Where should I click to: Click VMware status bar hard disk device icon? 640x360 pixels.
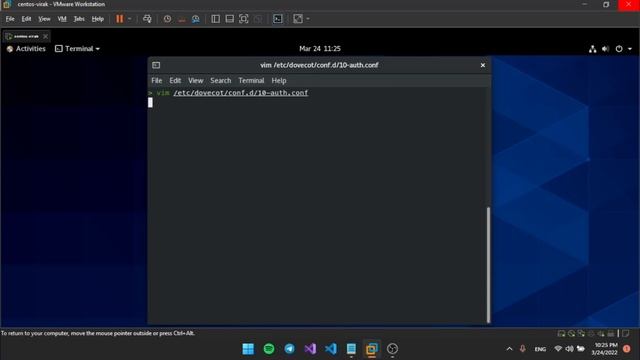(x=562, y=333)
